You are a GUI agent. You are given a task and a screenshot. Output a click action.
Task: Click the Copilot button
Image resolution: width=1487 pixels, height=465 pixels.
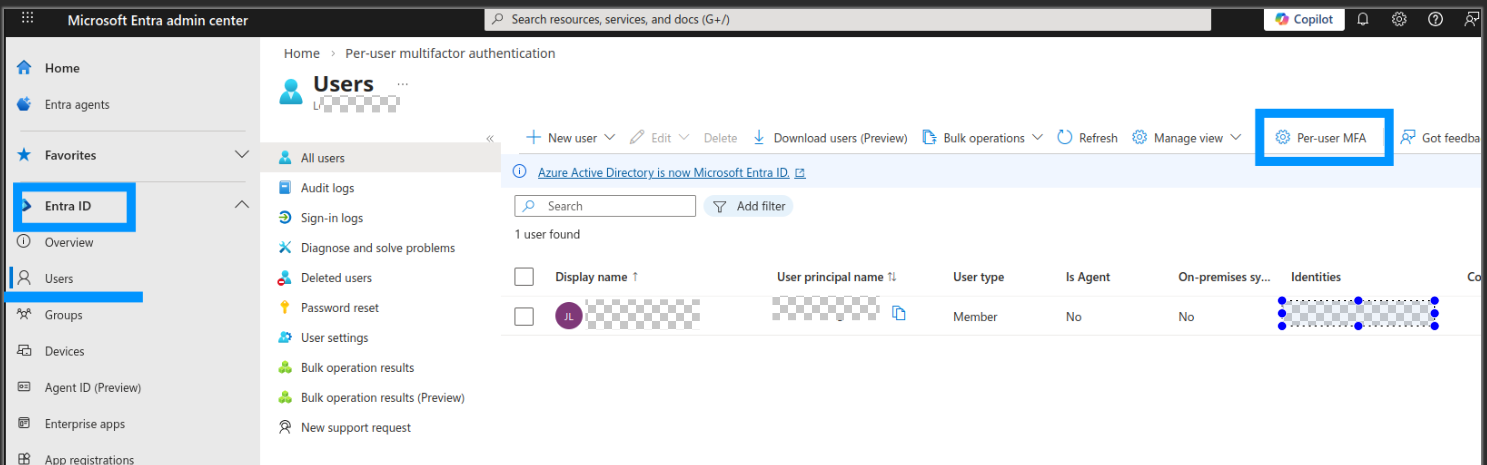pos(1304,19)
